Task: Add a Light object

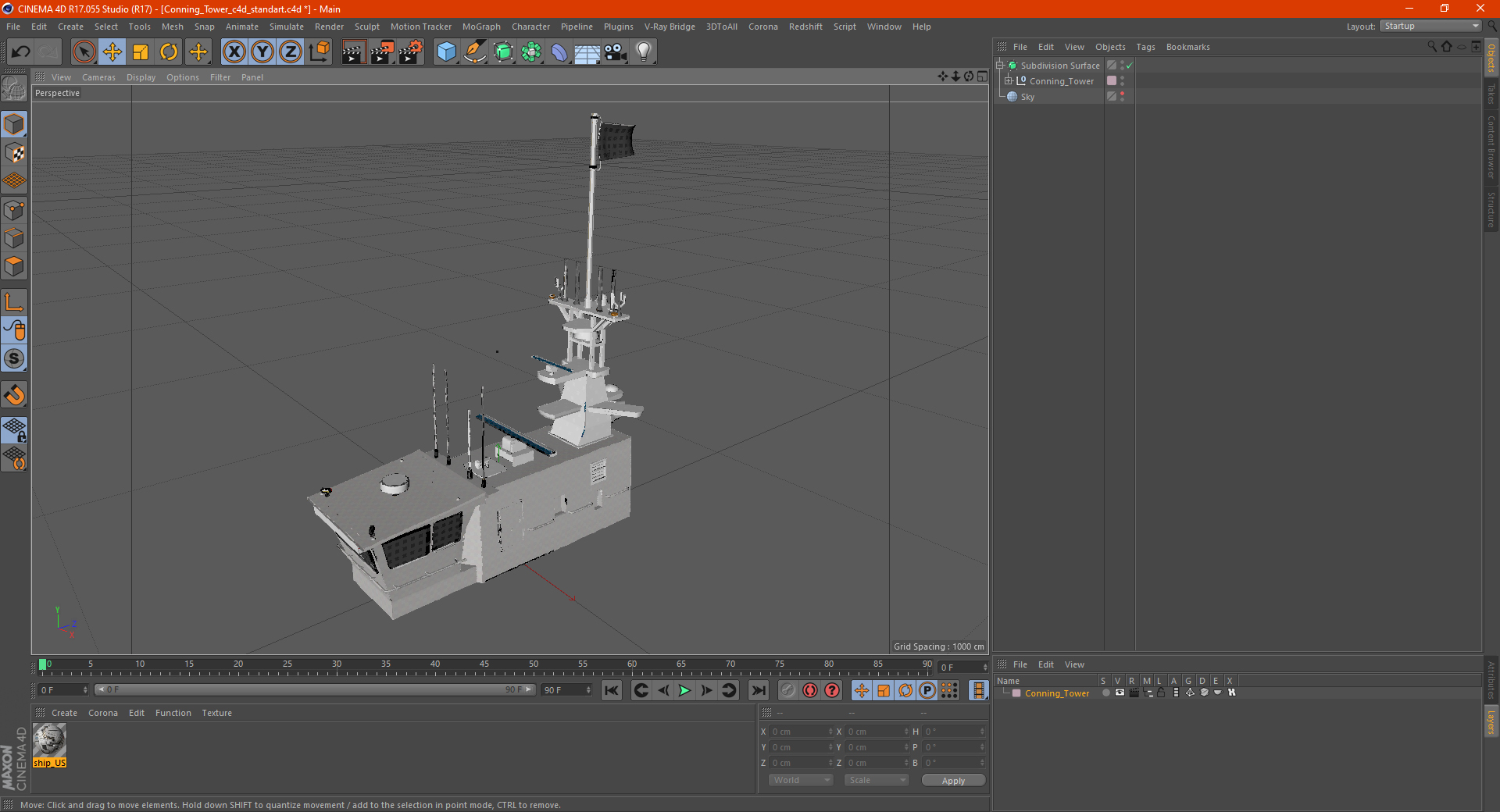Action: pyautogui.click(x=644, y=52)
